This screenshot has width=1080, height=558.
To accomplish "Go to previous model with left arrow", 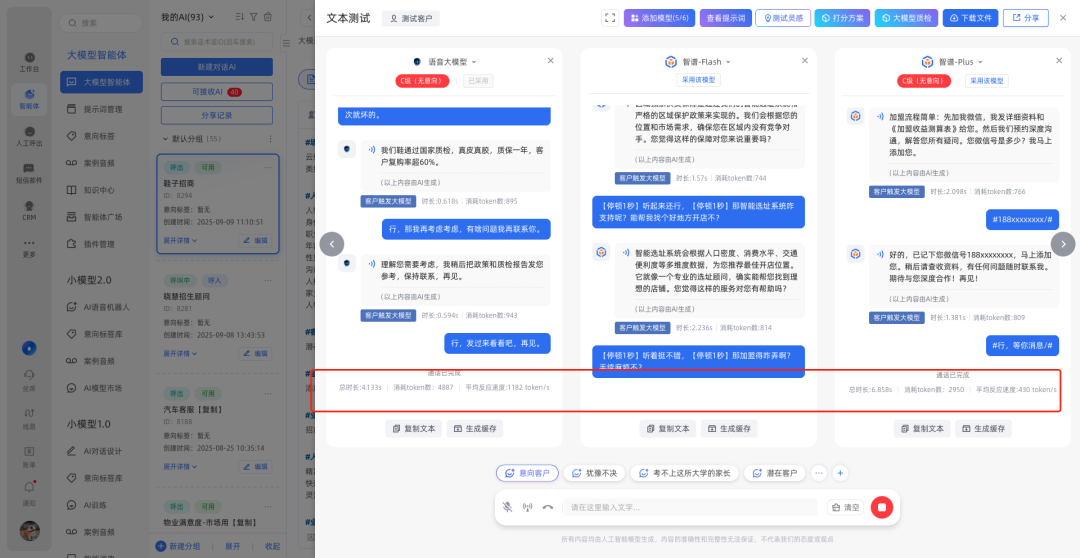I will 332,244.
